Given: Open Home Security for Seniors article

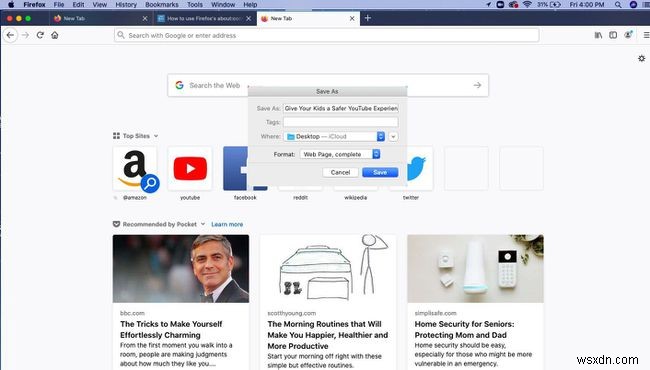Looking at the screenshot, I should pyautogui.click(x=464, y=329).
